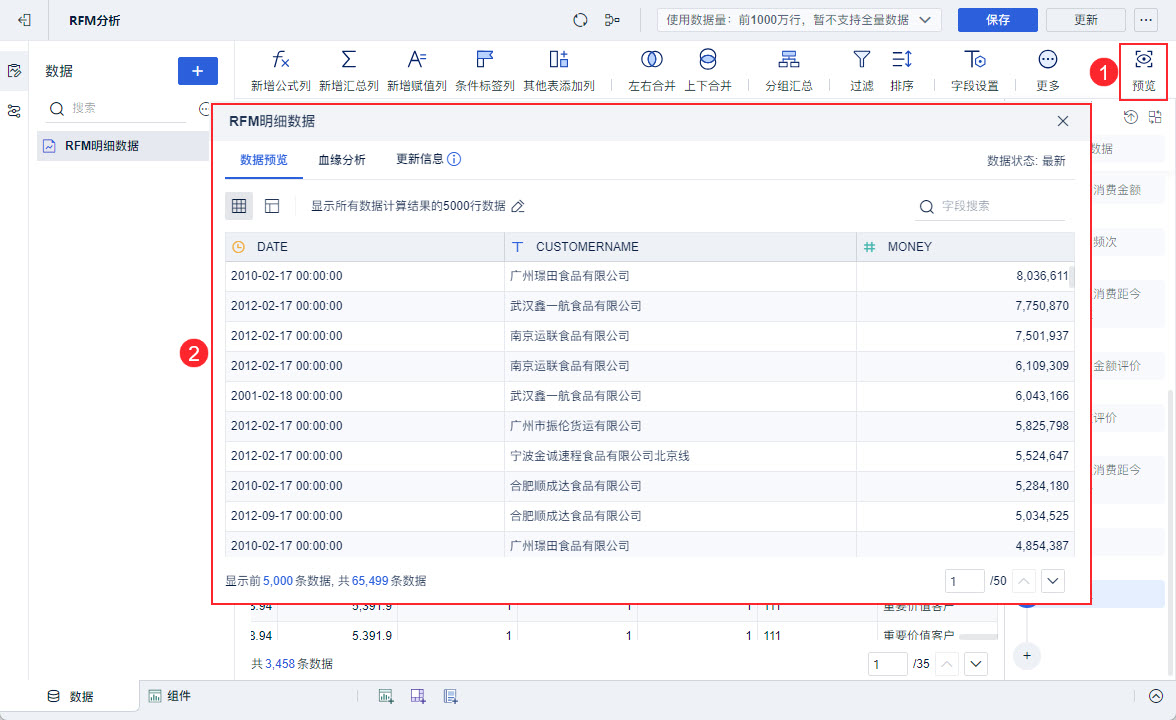Go to next page in preview dialog
The image size is (1176, 720).
point(1053,581)
